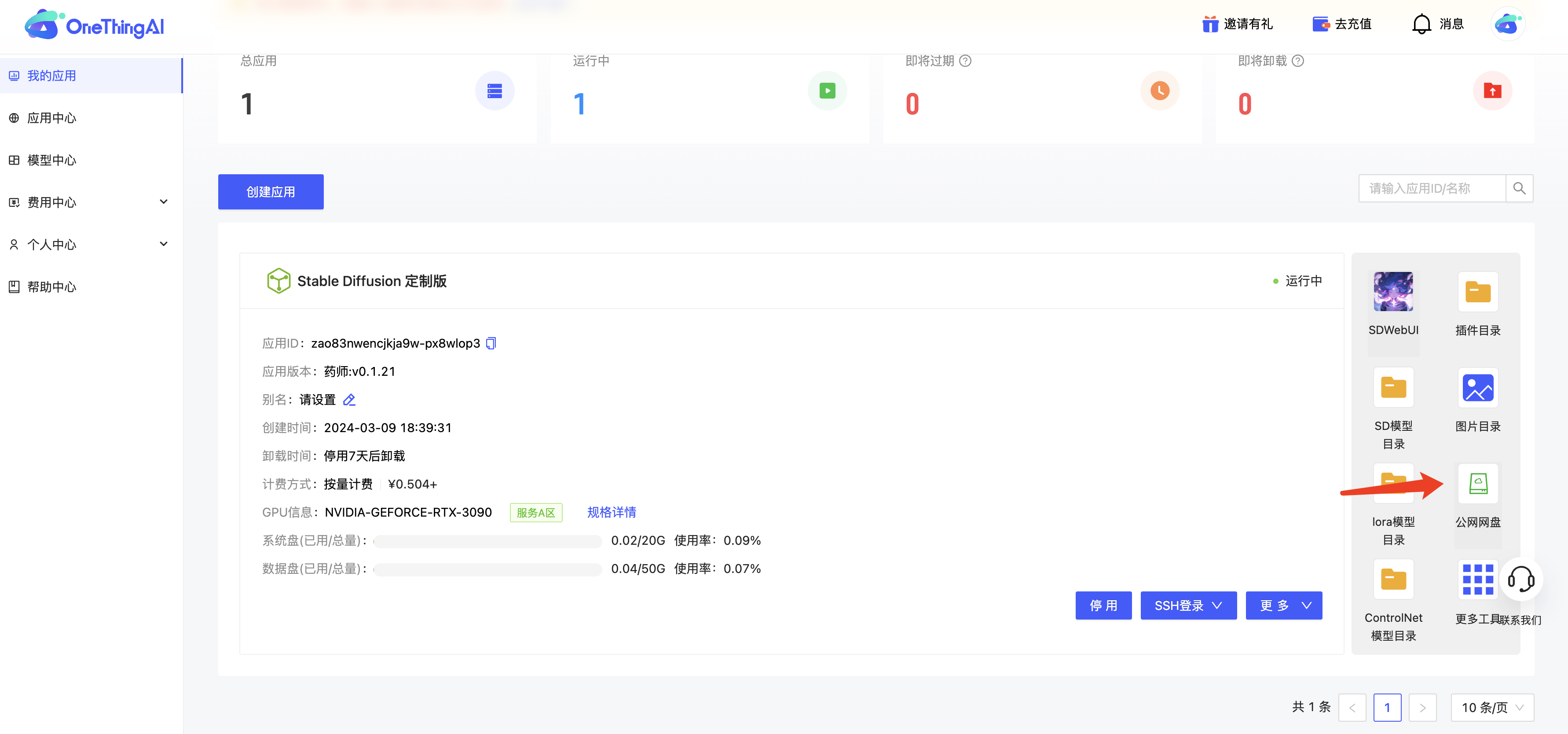The image size is (1568, 734).
Task: Open the 图片目录 image icon
Action: [x=1477, y=388]
